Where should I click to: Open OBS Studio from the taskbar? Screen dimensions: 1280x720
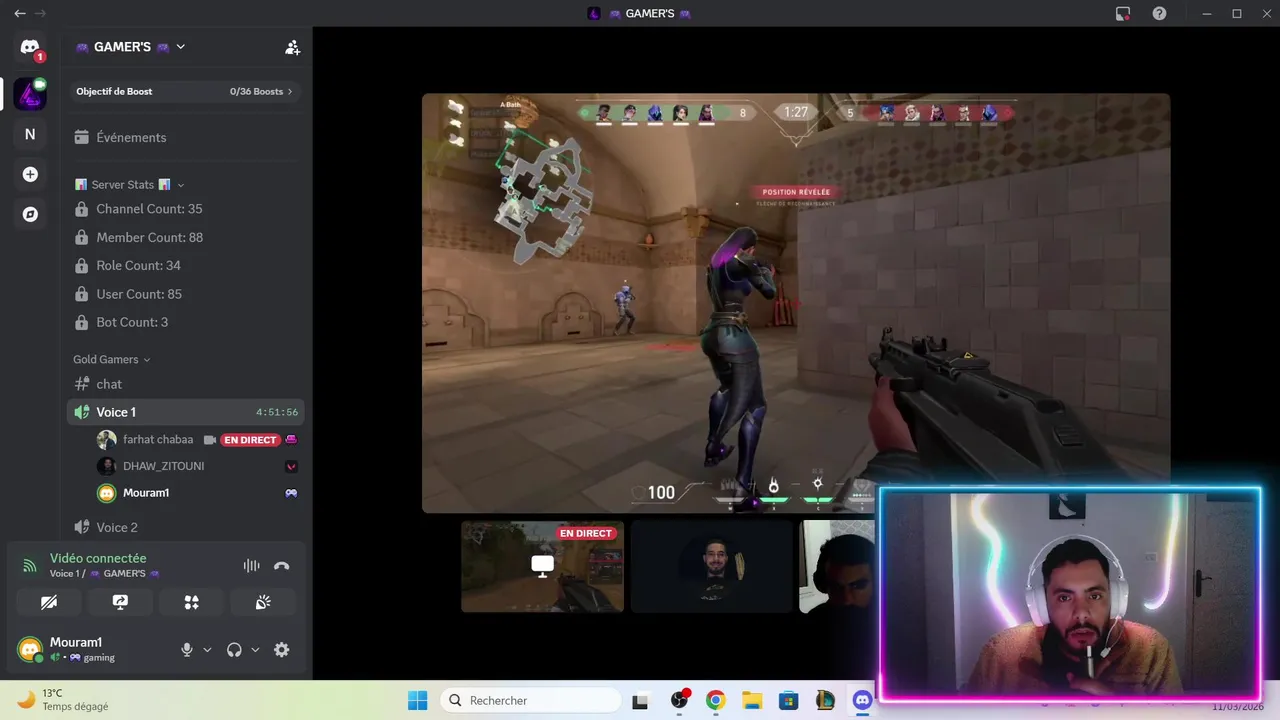(680, 700)
